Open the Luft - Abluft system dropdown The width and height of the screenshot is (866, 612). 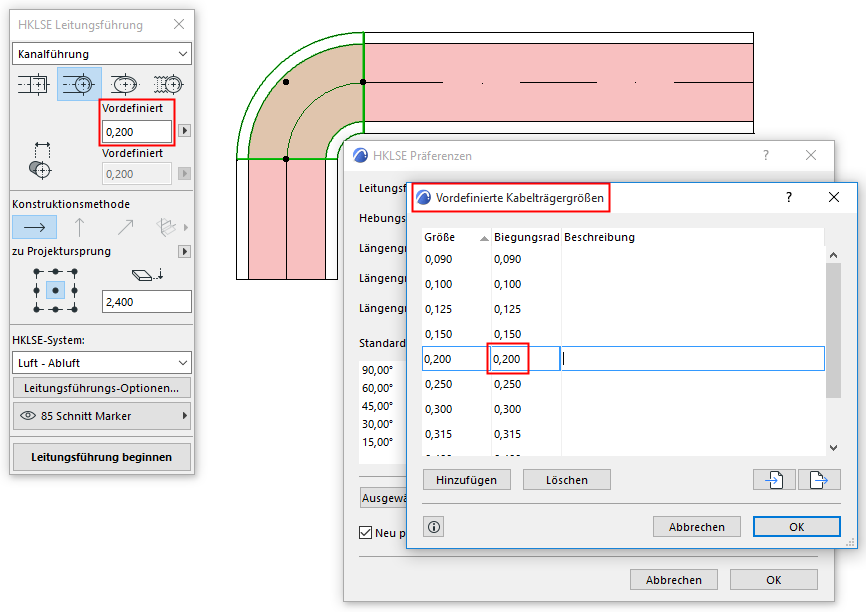(x=102, y=363)
